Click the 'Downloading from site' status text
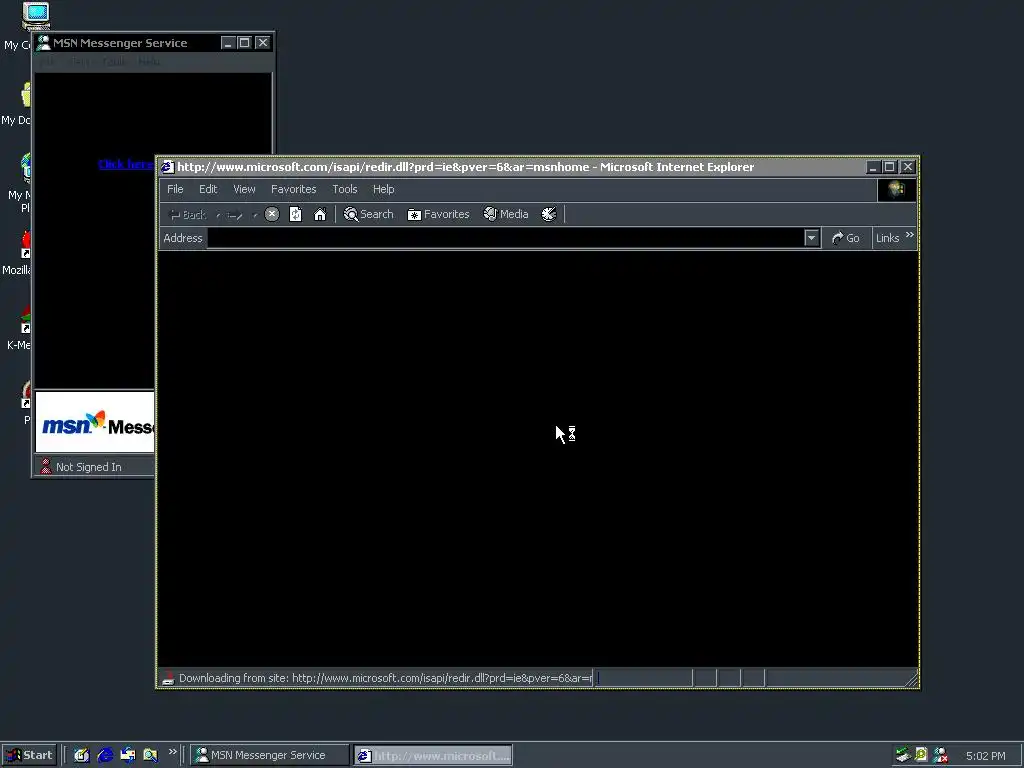The image size is (1024, 768). pyautogui.click(x=385, y=679)
